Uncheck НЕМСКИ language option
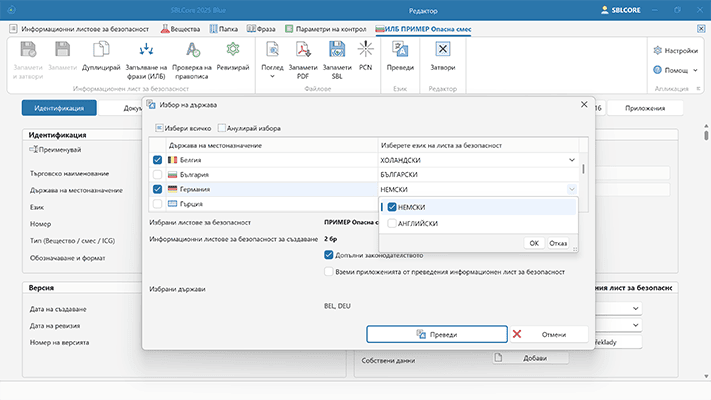Viewport: 711px width, 400px height. (392, 207)
